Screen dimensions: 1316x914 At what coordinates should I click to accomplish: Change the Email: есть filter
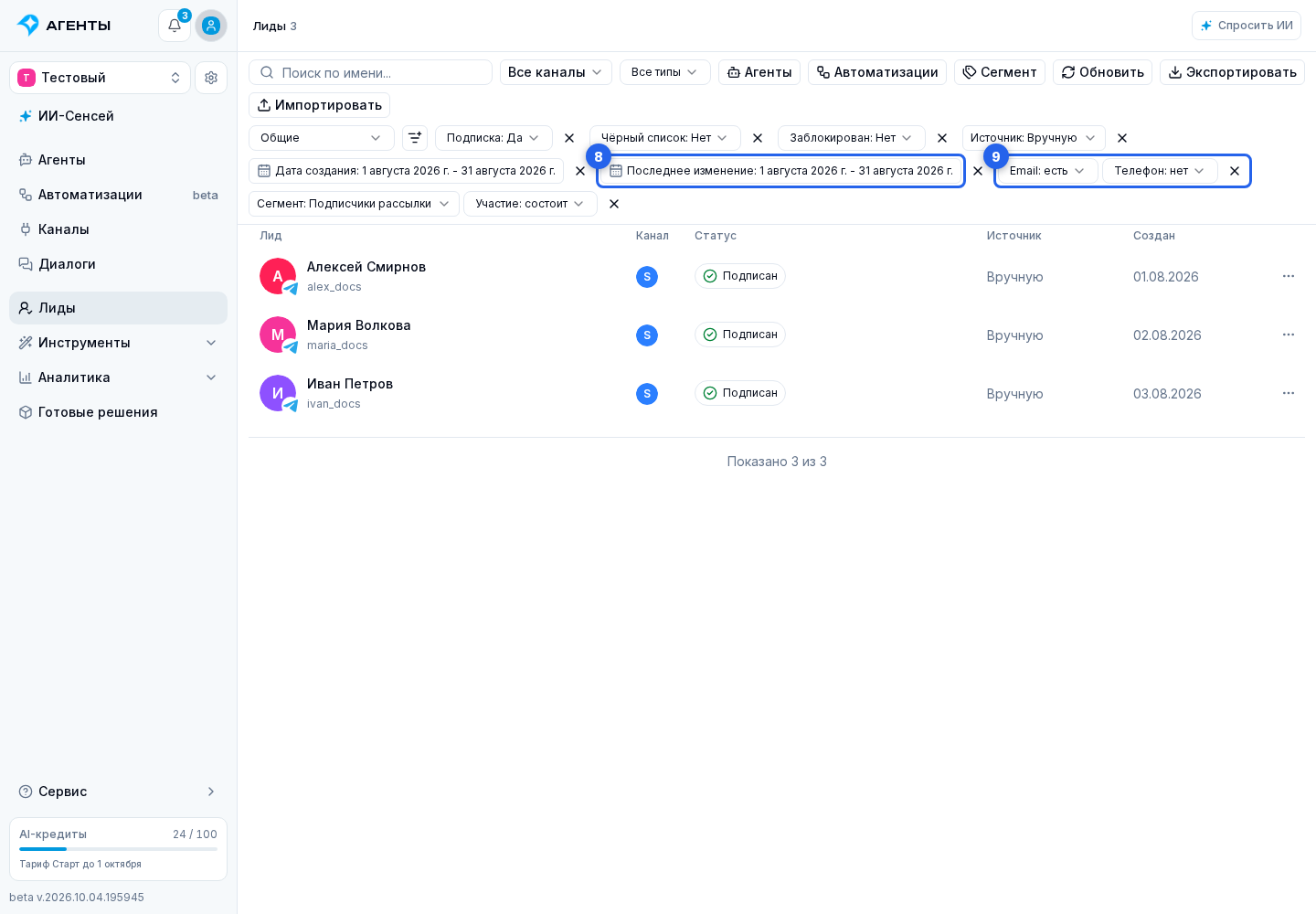point(1047,171)
